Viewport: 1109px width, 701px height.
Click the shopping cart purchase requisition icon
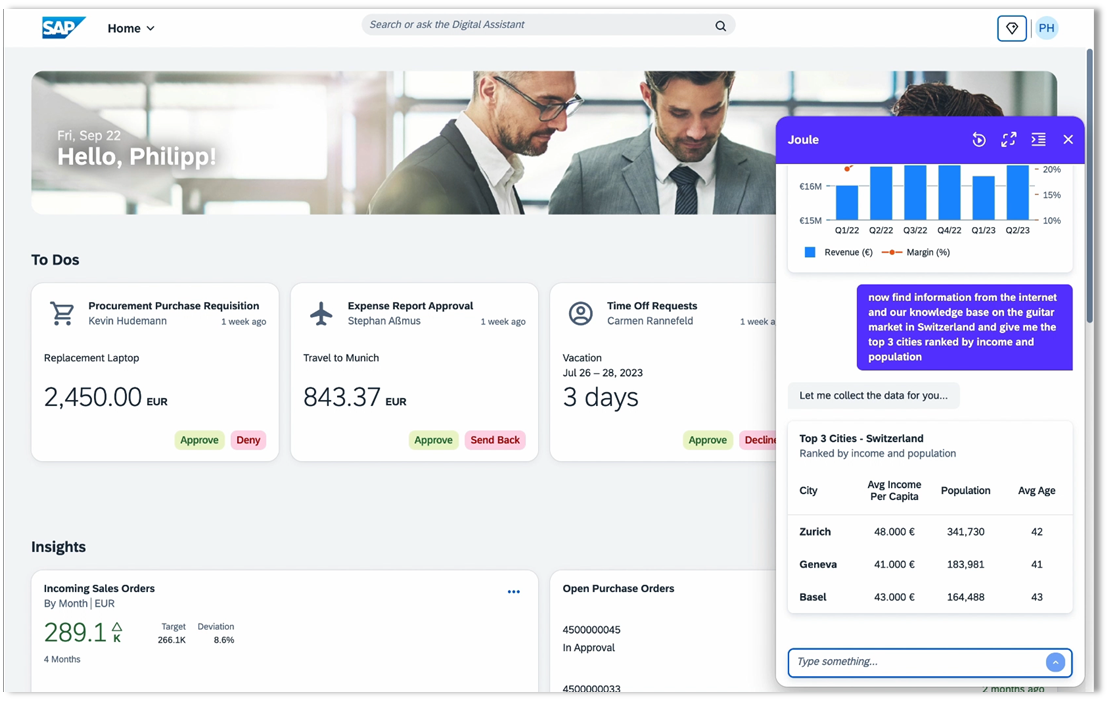(x=62, y=314)
